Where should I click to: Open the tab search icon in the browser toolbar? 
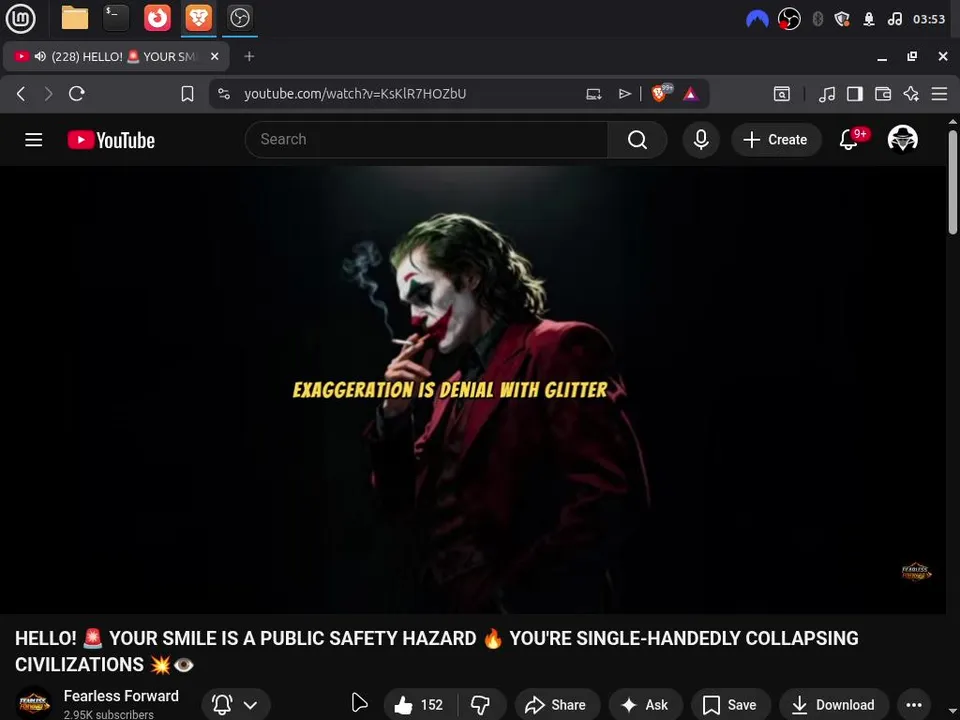point(782,94)
